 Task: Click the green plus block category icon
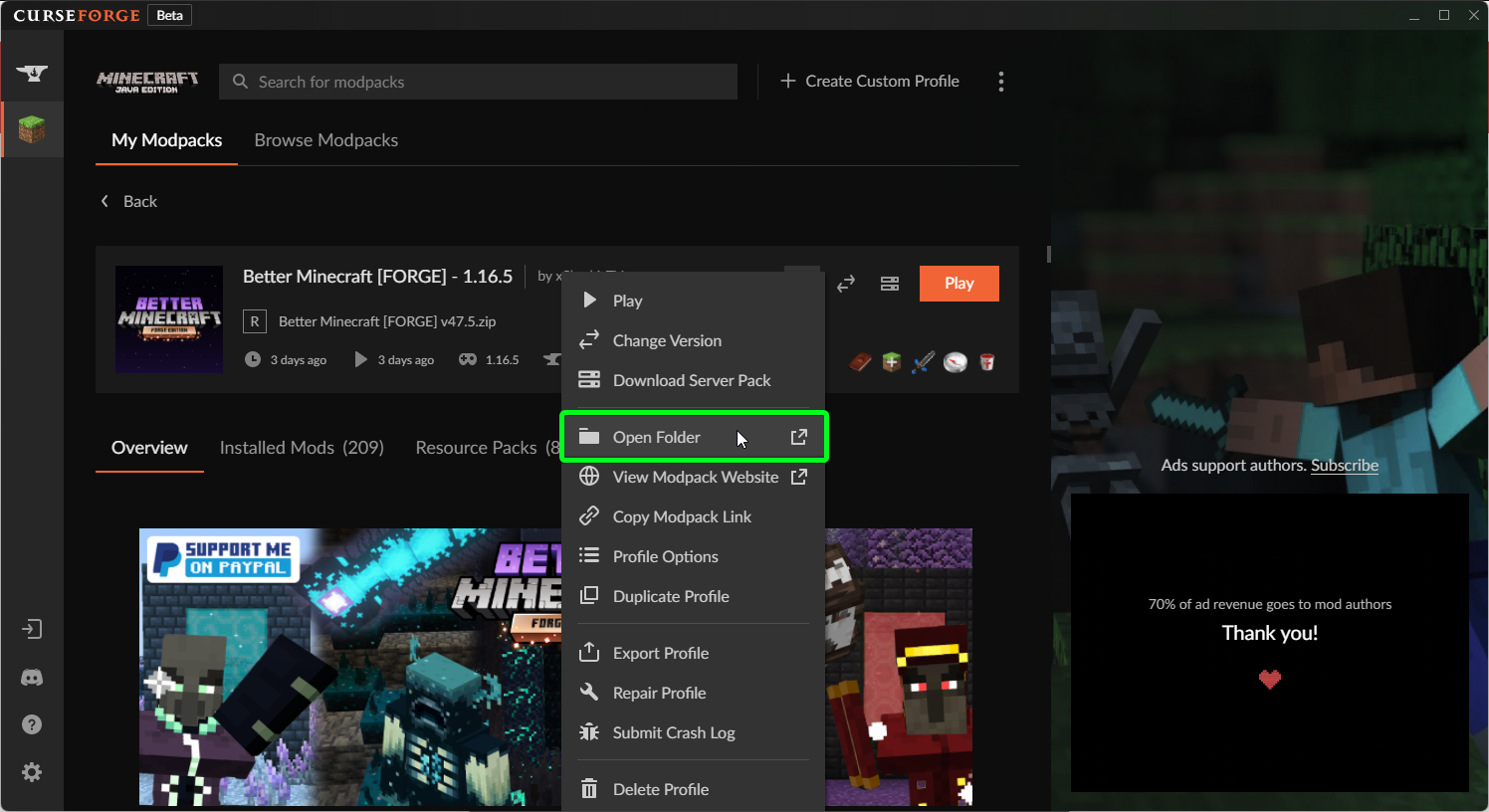(892, 362)
